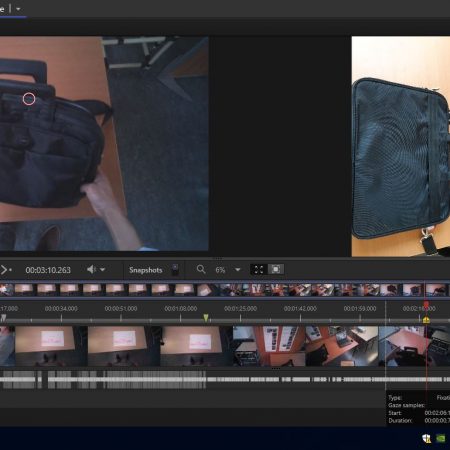This screenshot has width=450, height=450.
Task: Click the 00:01:59.000 ruler label
Action: click(x=360, y=309)
